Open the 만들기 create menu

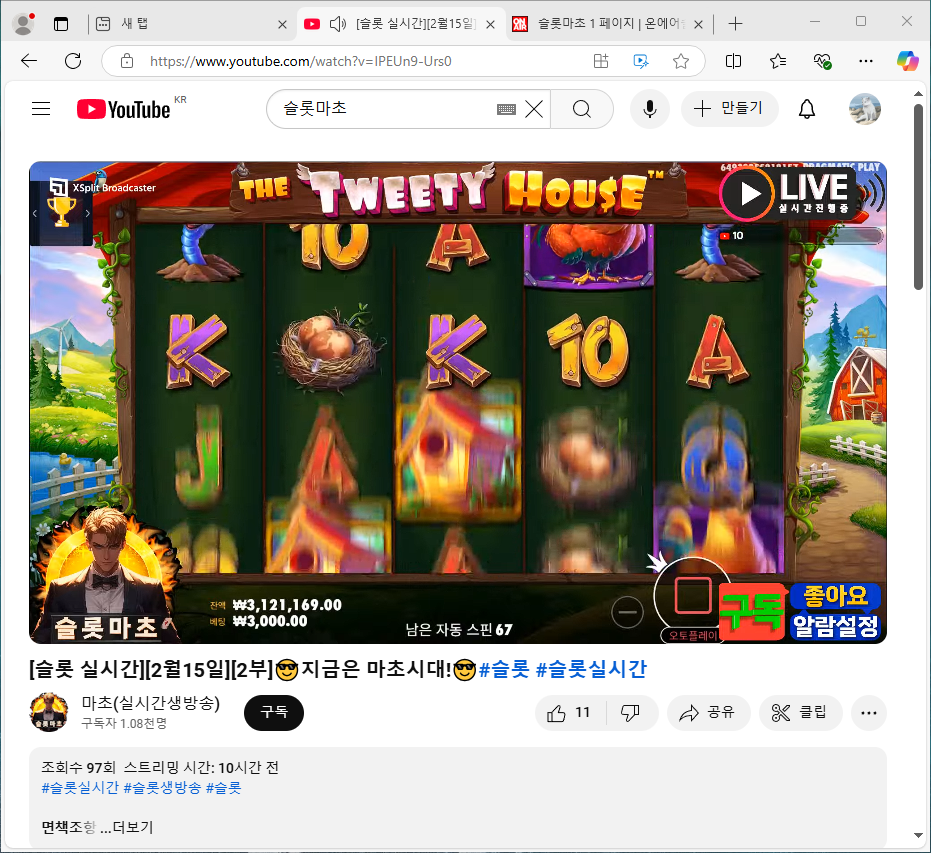(x=729, y=109)
